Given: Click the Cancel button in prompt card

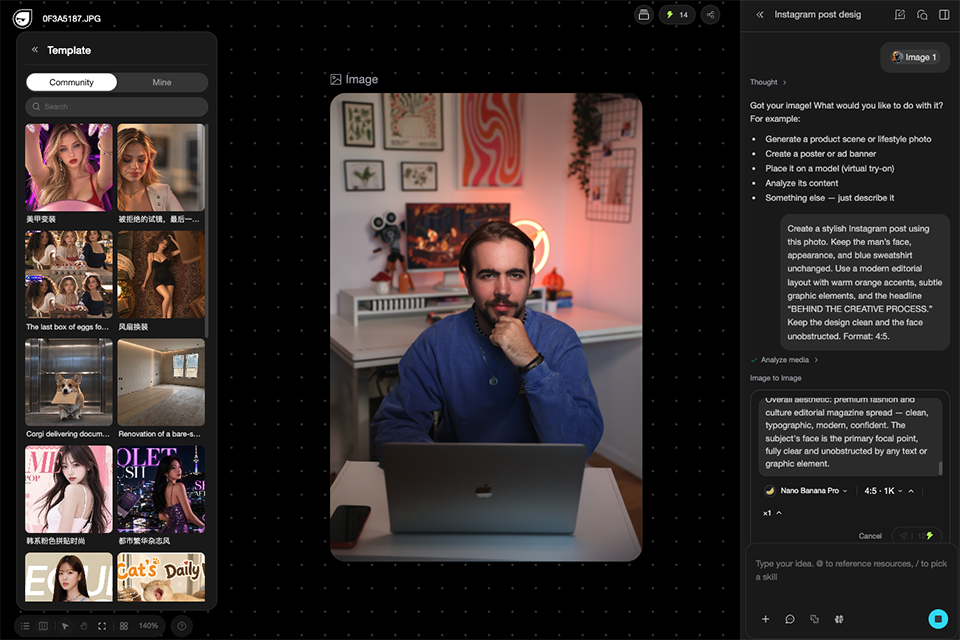Looking at the screenshot, I should [870, 536].
